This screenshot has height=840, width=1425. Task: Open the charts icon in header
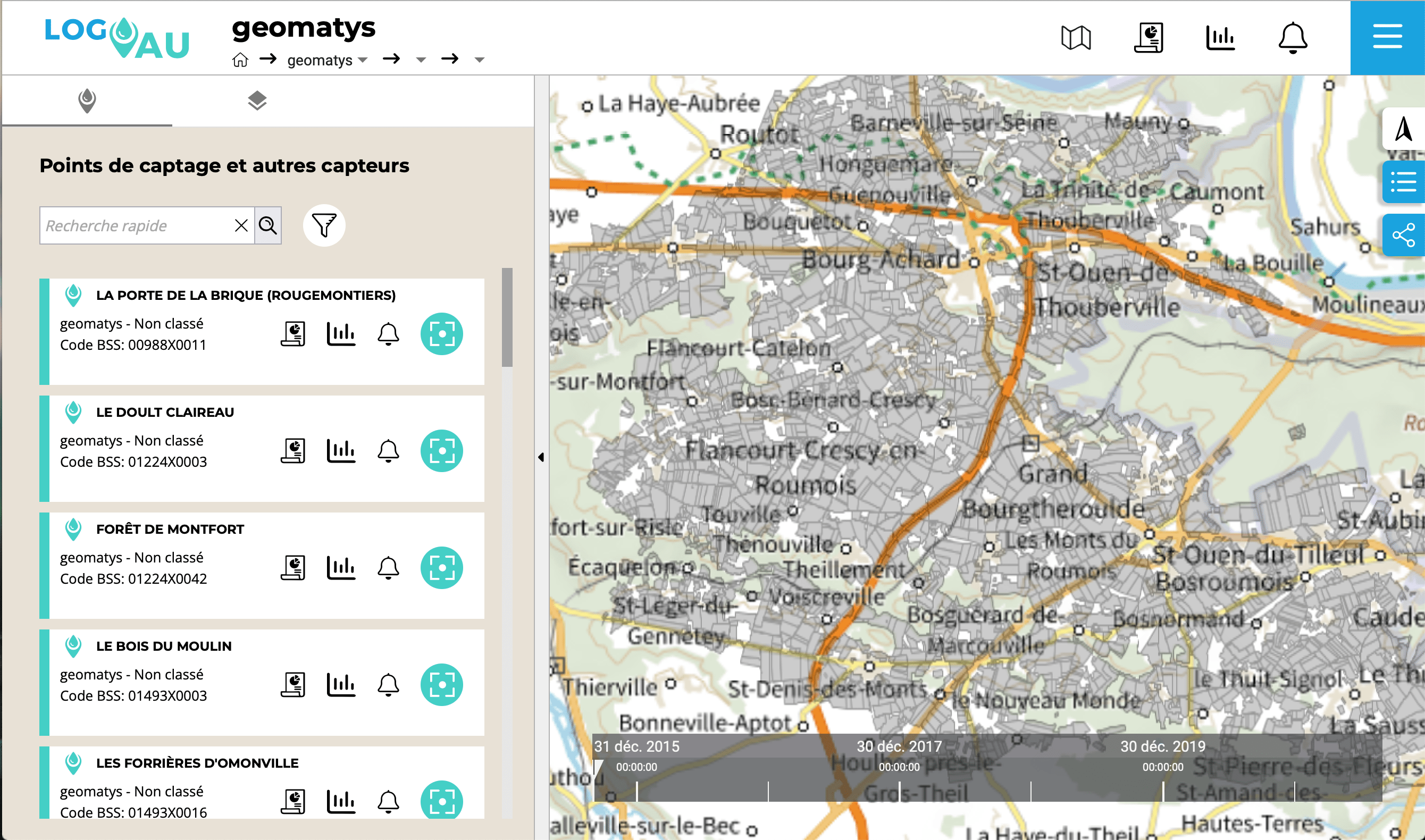tap(1220, 38)
